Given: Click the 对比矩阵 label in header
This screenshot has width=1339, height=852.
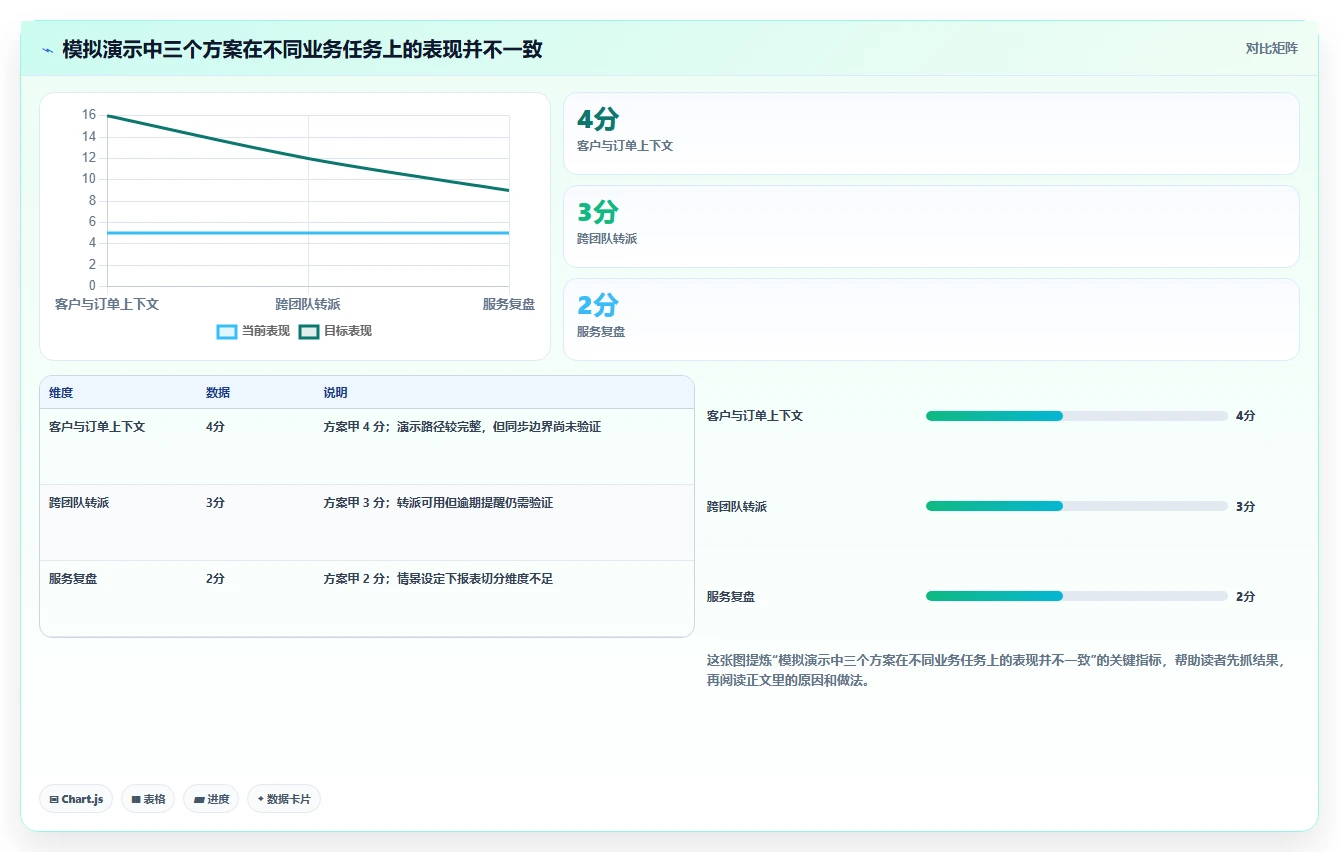Looking at the screenshot, I should click(x=1271, y=48).
